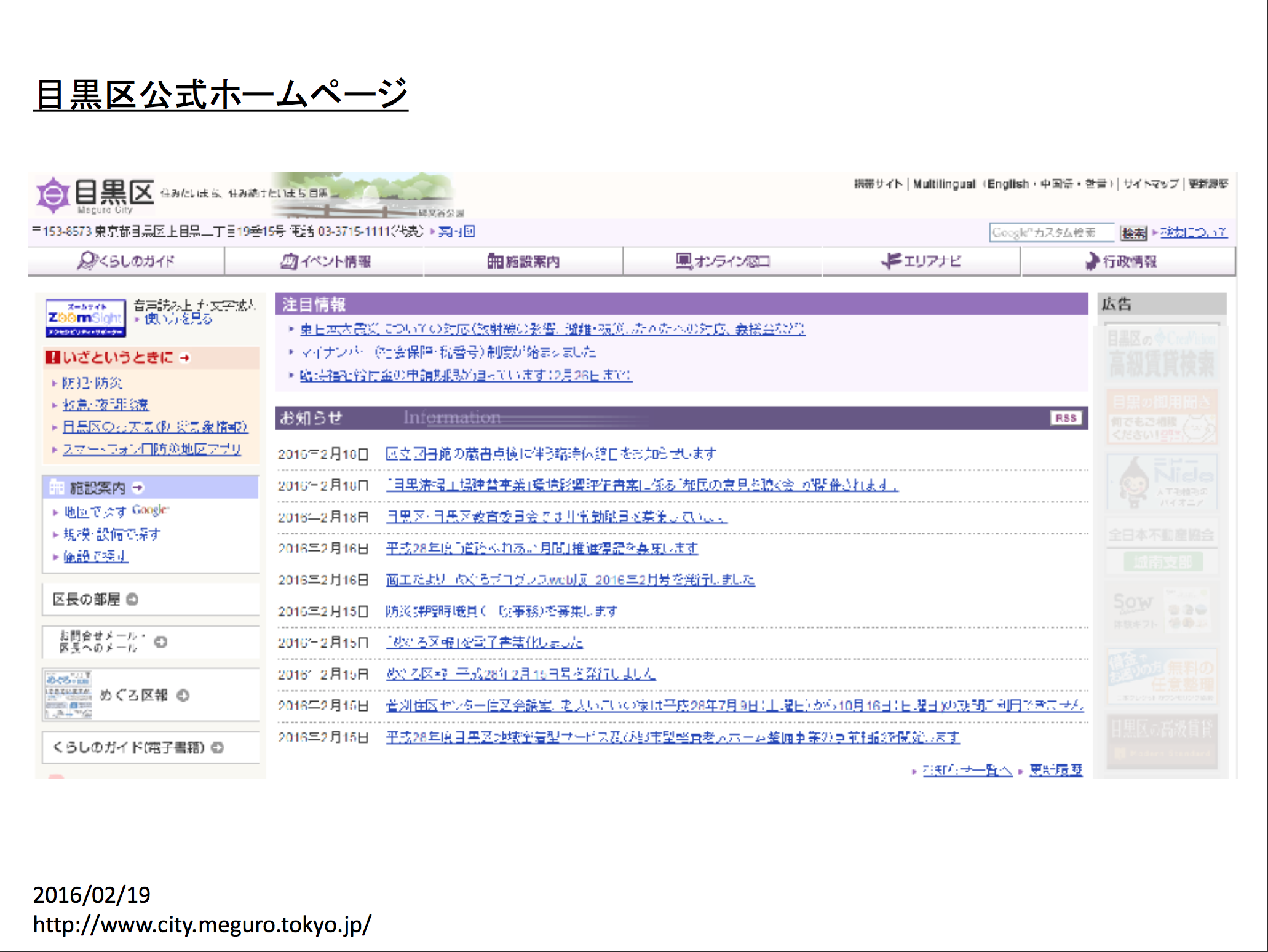The height and width of the screenshot is (952, 1268).
Task: Click the RSS feed icon
Action: tap(1066, 418)
